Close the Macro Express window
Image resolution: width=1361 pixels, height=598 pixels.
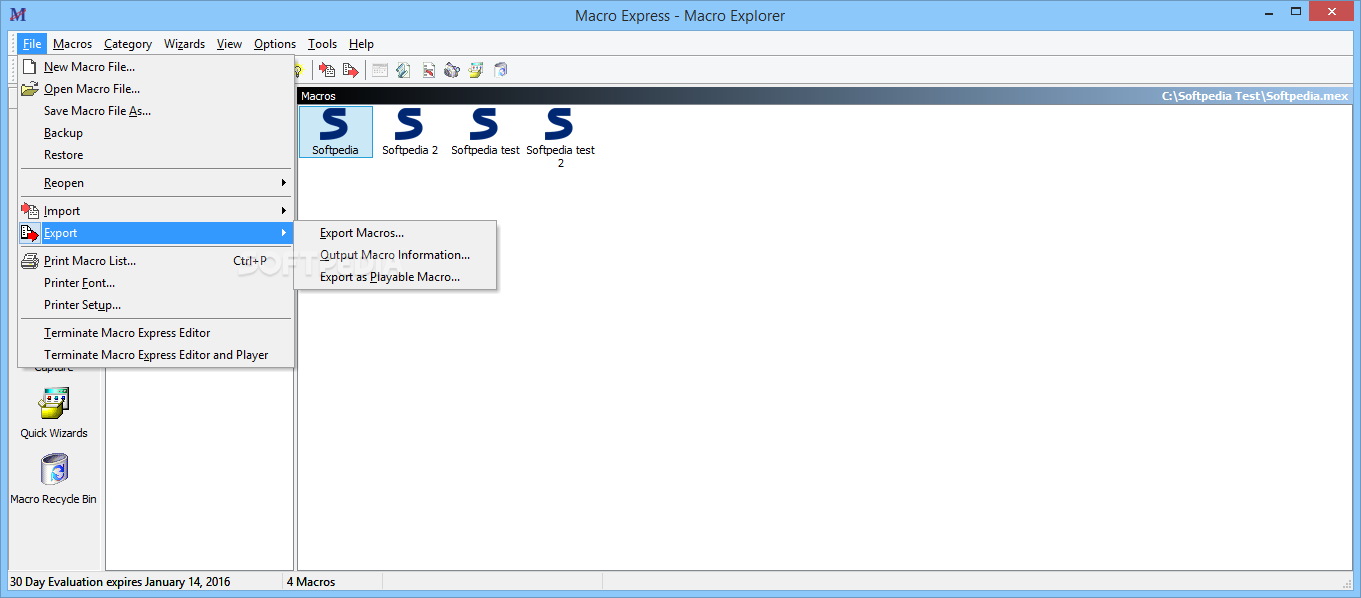pyautogui.click(x=1333, y=12)
